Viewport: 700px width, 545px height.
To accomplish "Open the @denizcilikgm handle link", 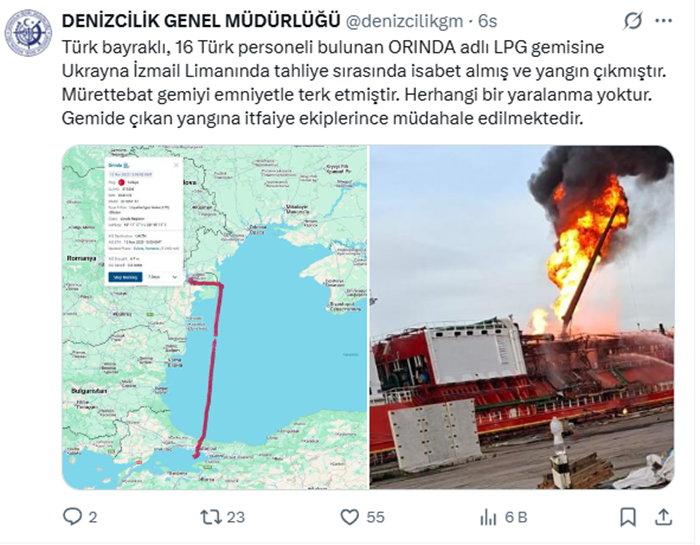I will tap(404, 21).
